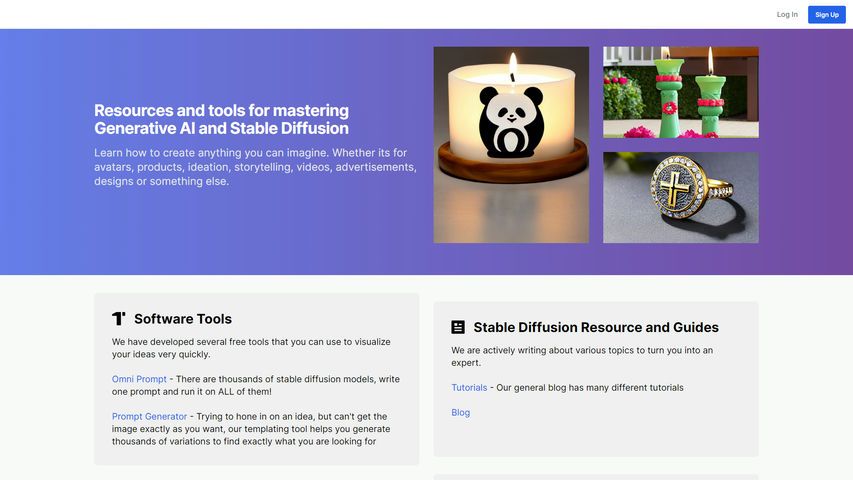Click 'We are actively writing about various topics' text
This screenshot has height=480, width=853.
[x=582, y=356]
